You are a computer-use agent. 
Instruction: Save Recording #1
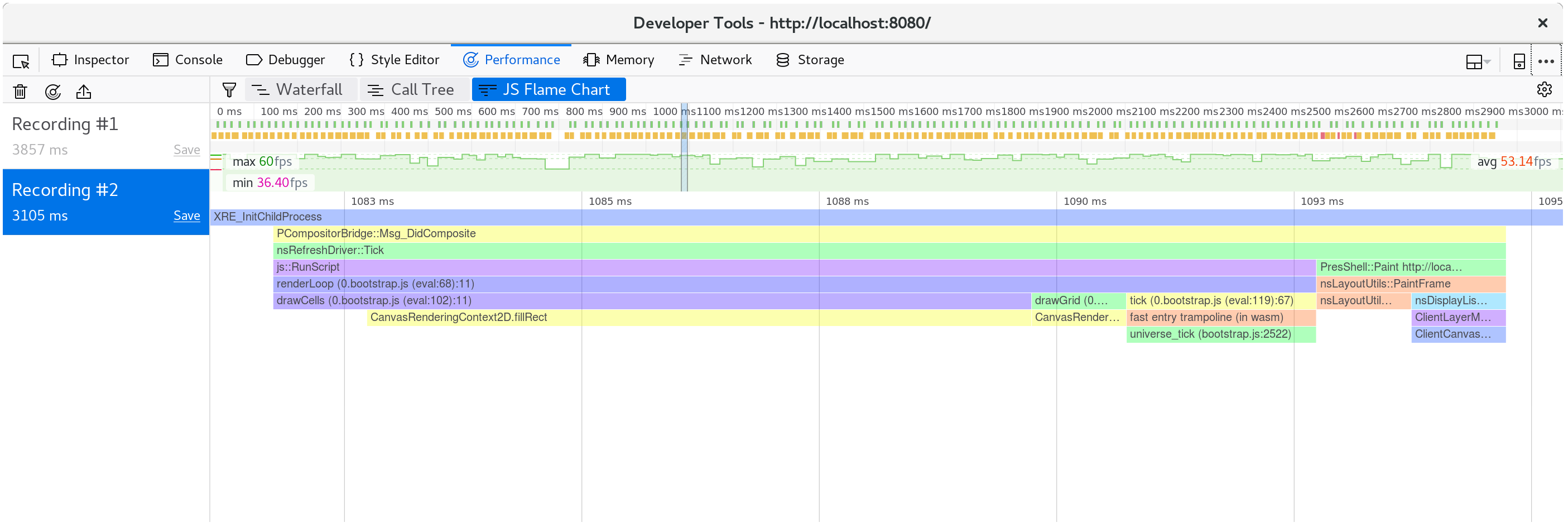point(186,149)
